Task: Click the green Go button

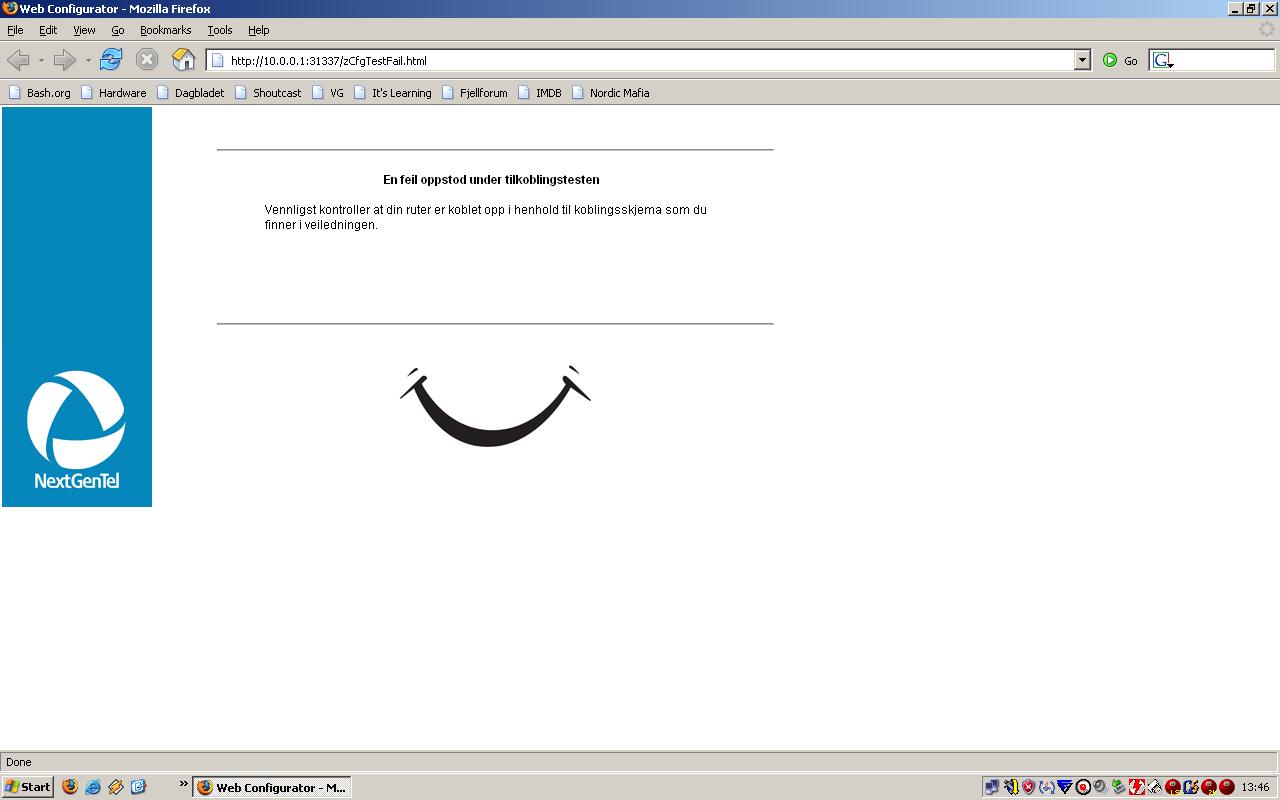Action: coord(1120,60)
